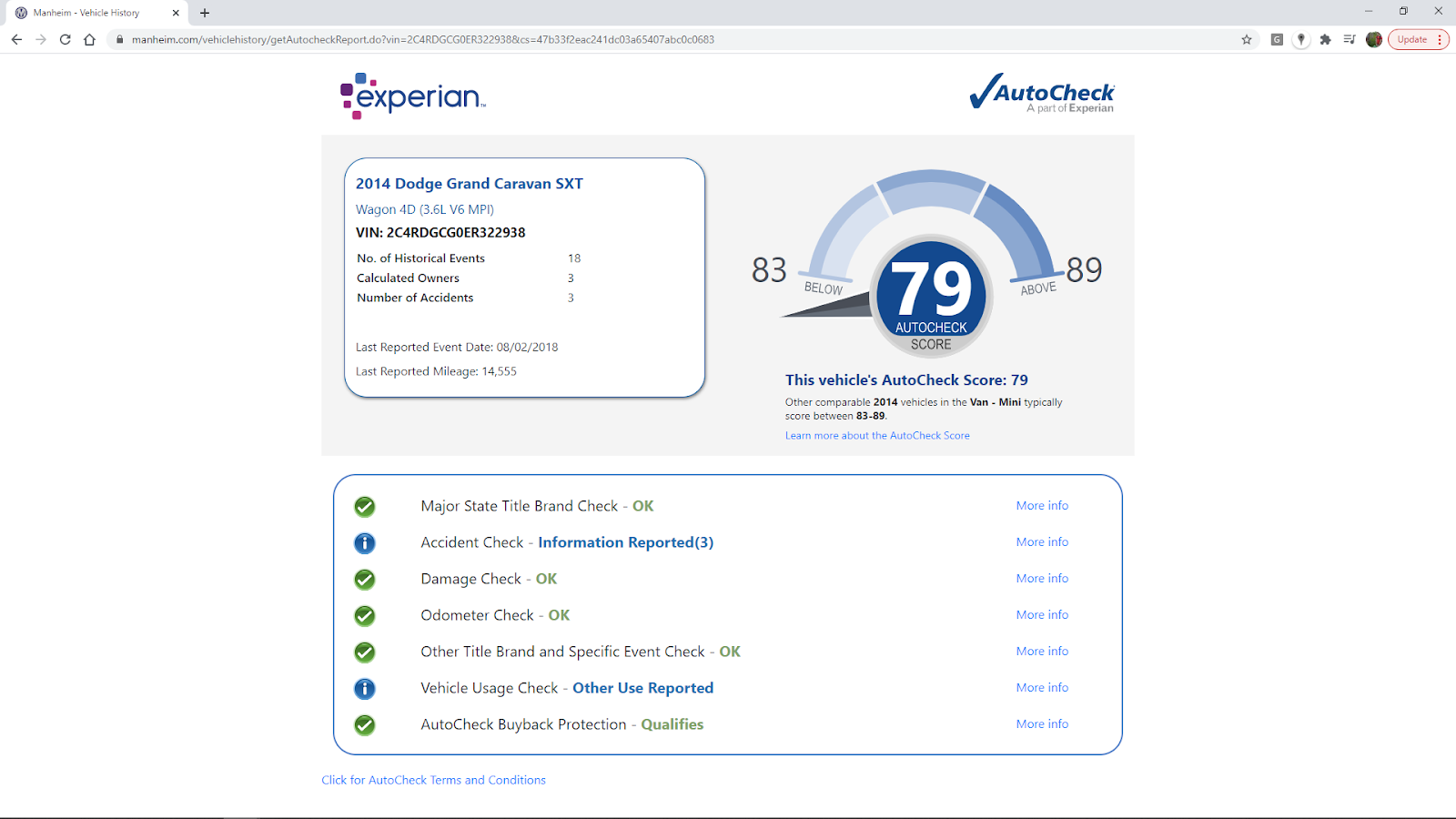
Task: Select the Manheim - Vehicle History tab
Action: click(x=97, y=13)
